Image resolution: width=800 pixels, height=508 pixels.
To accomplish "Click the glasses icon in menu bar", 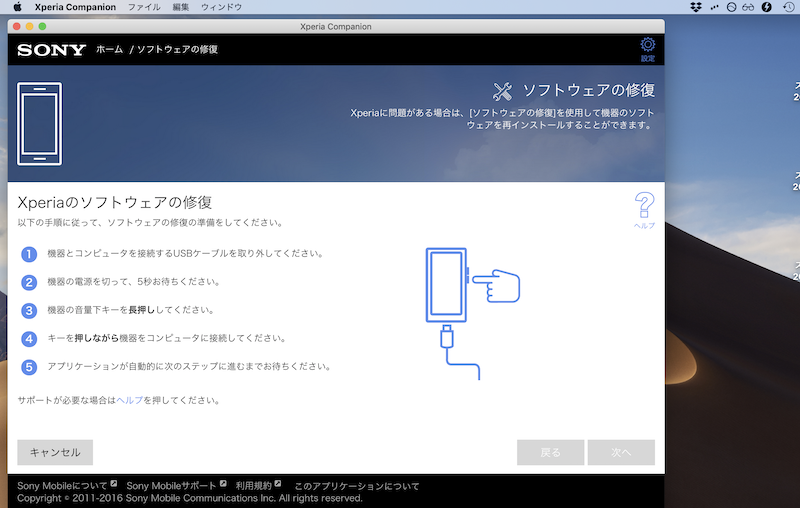I will point(748,7).
